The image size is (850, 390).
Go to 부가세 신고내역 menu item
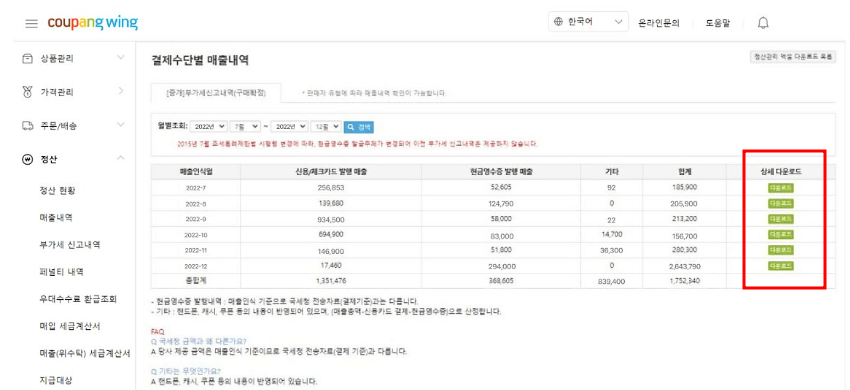coord(69,245)
